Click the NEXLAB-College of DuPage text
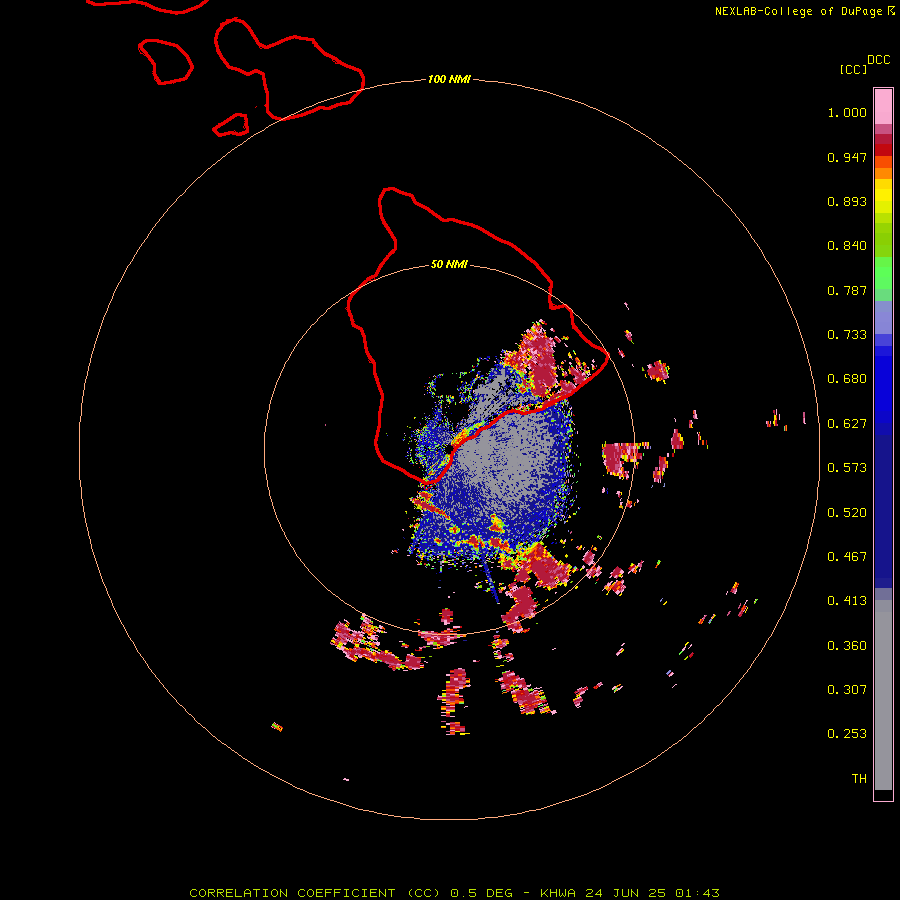The image size is (900, 900). click(x=798, y=11)
